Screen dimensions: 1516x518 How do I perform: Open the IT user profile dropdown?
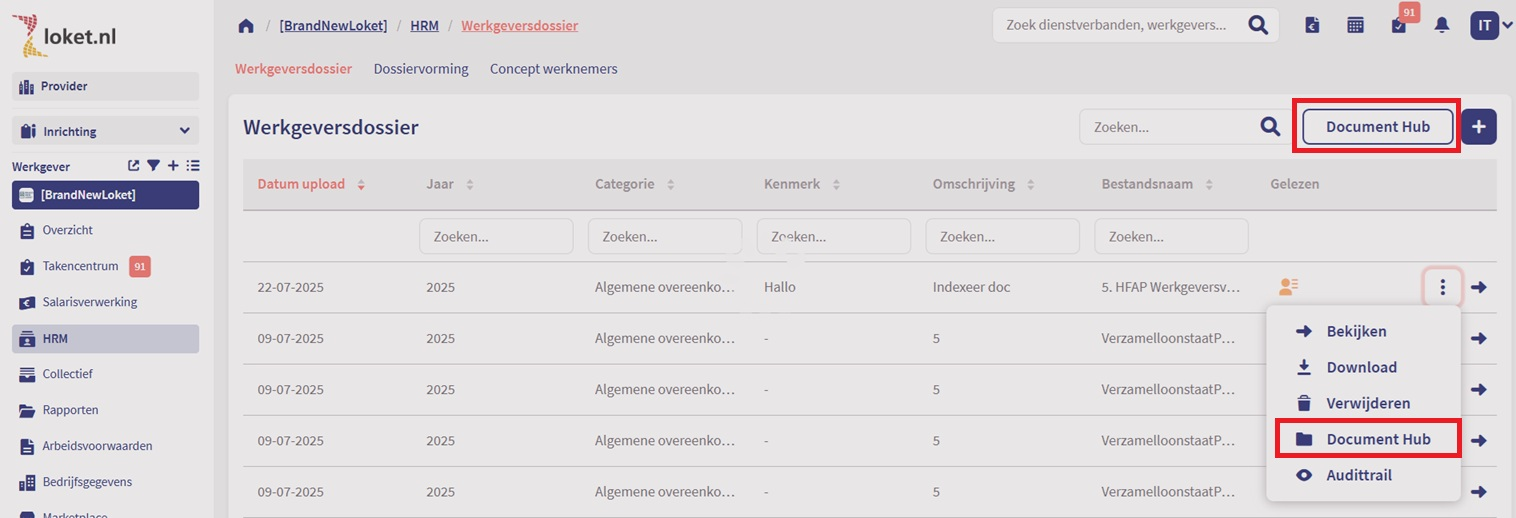point(1491,26)
